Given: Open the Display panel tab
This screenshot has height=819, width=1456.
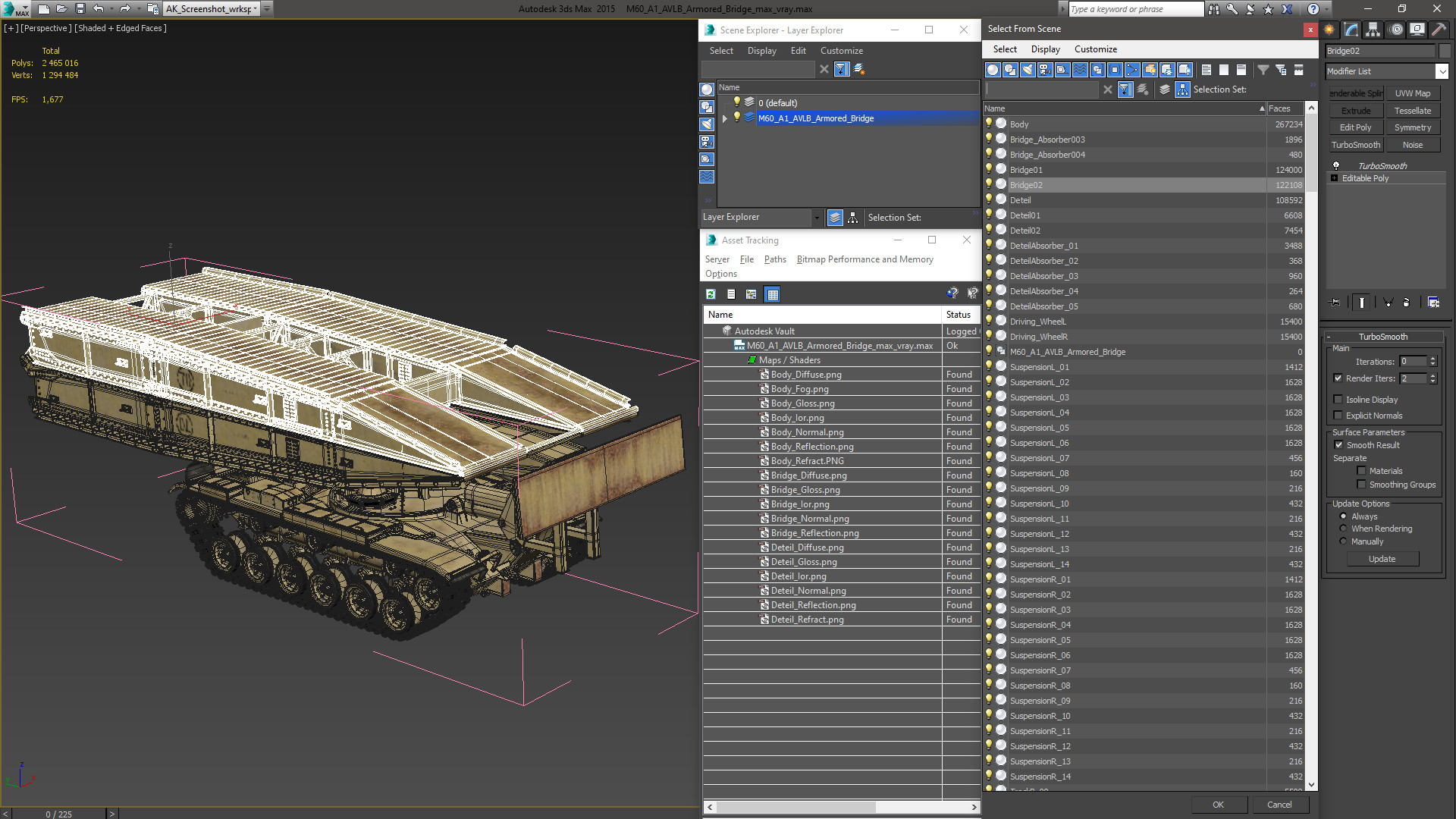Looking at the screenshot, I should pos(1417,30).
